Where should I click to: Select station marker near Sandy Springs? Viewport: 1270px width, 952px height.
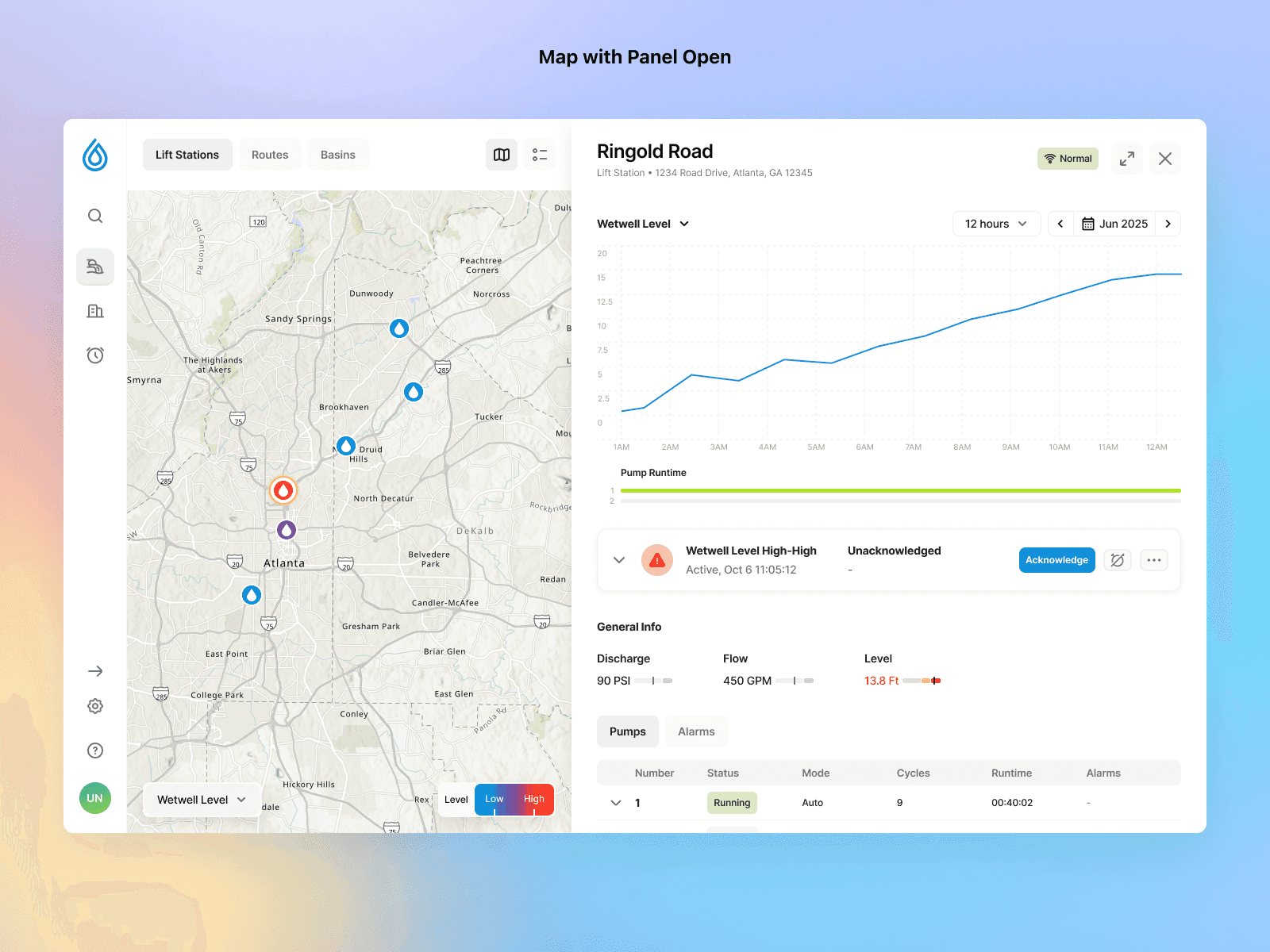click(x=399, y=328)
